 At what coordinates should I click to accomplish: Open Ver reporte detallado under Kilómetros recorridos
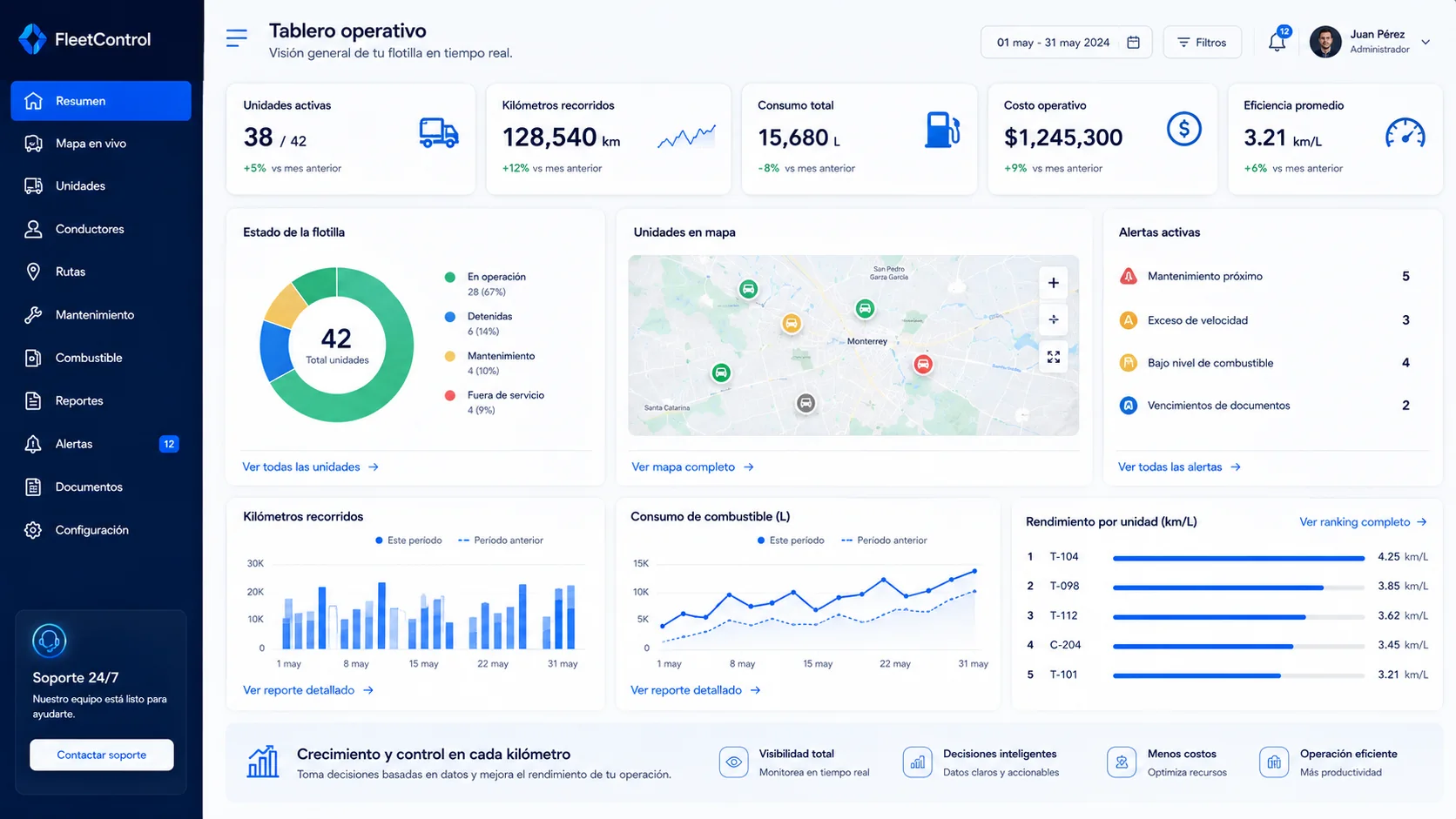pos(307,689)
